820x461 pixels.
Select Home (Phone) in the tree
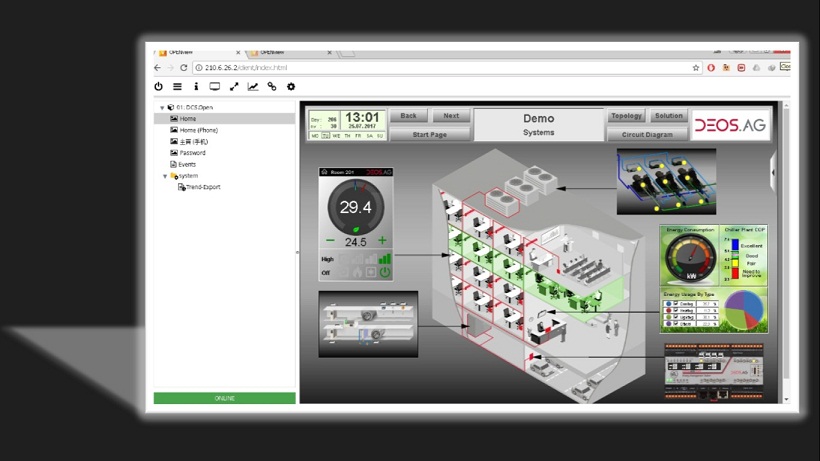(198, 130)
